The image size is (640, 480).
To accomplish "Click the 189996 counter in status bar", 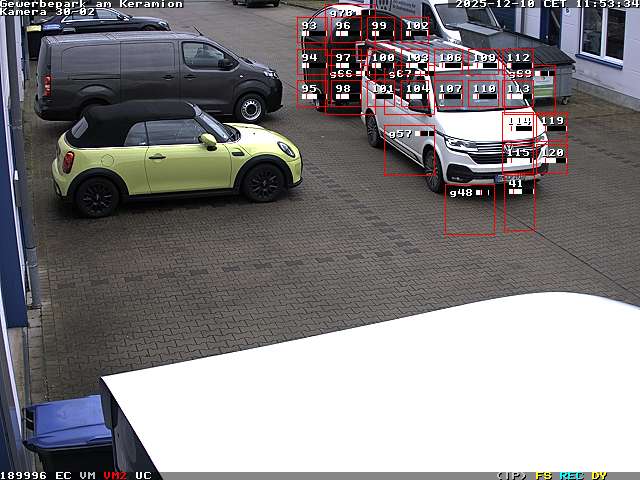I will (x=24, y=475).
